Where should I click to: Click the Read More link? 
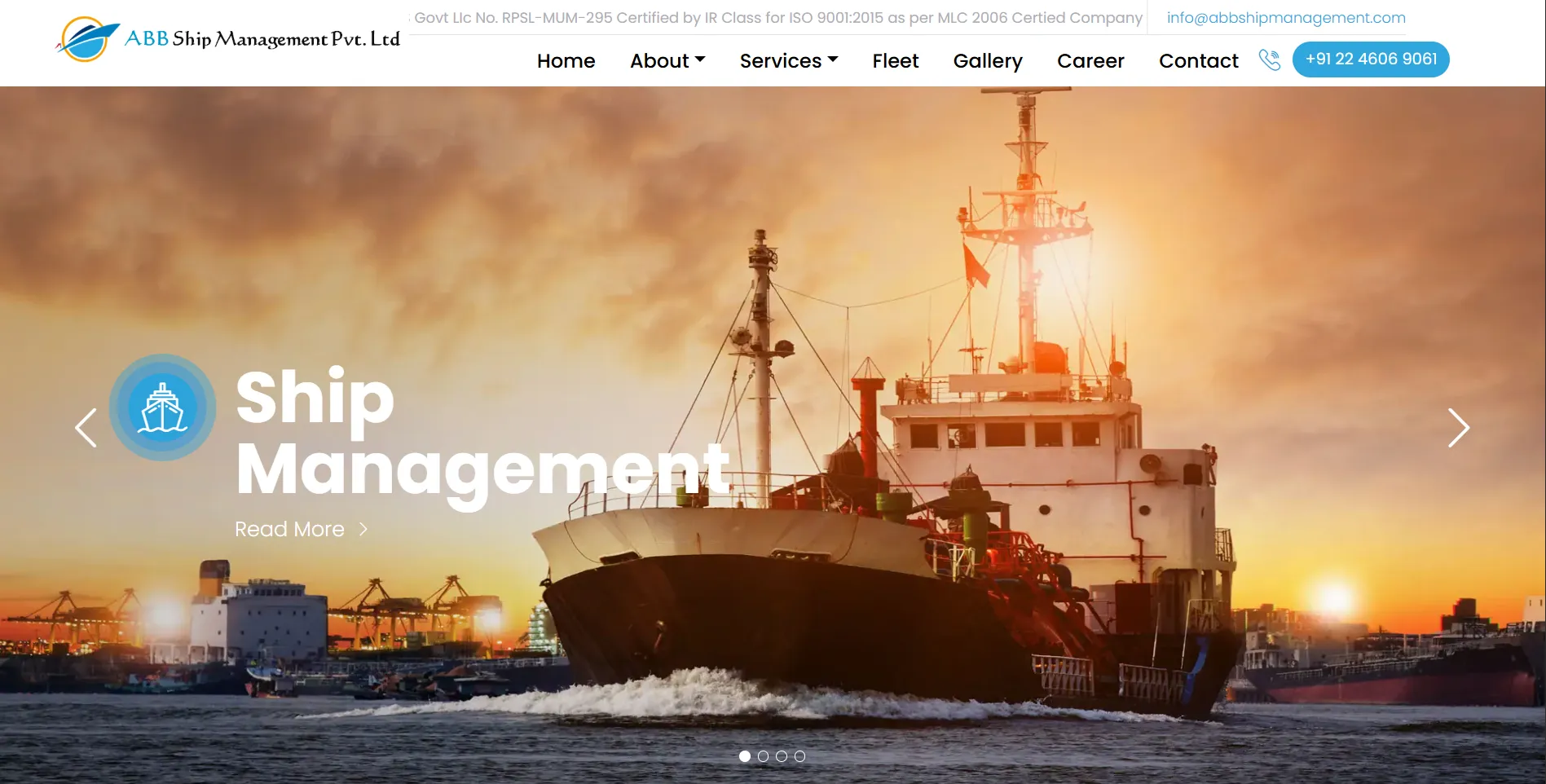click(289, 530)
